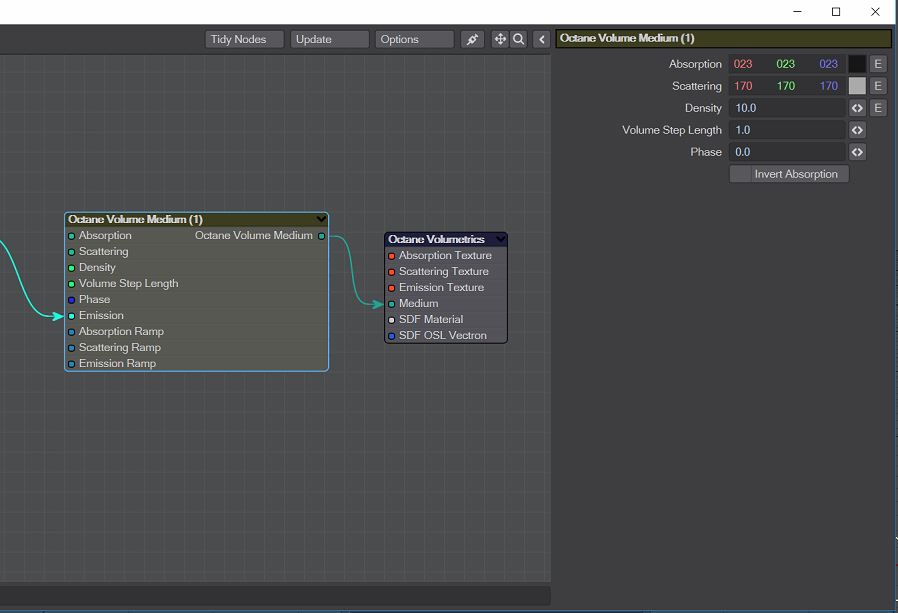
Task: Click the Update button
Action: click(x=329, y=39)
